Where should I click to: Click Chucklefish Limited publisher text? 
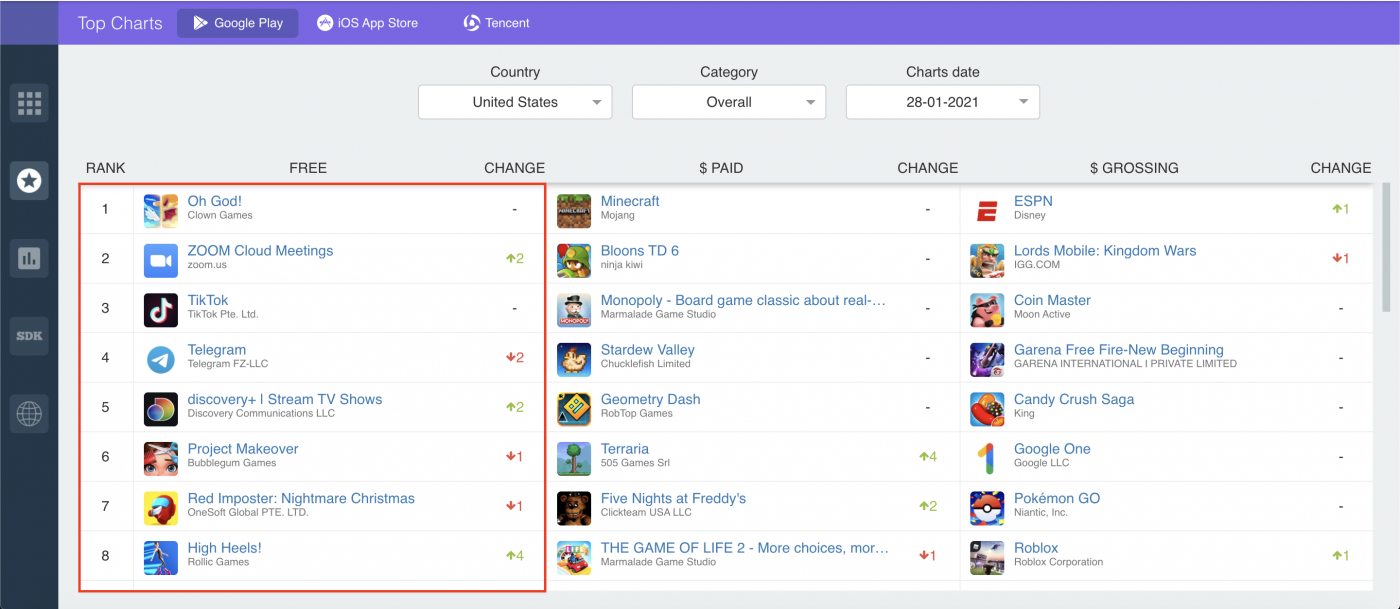click(x=646, y=364)
